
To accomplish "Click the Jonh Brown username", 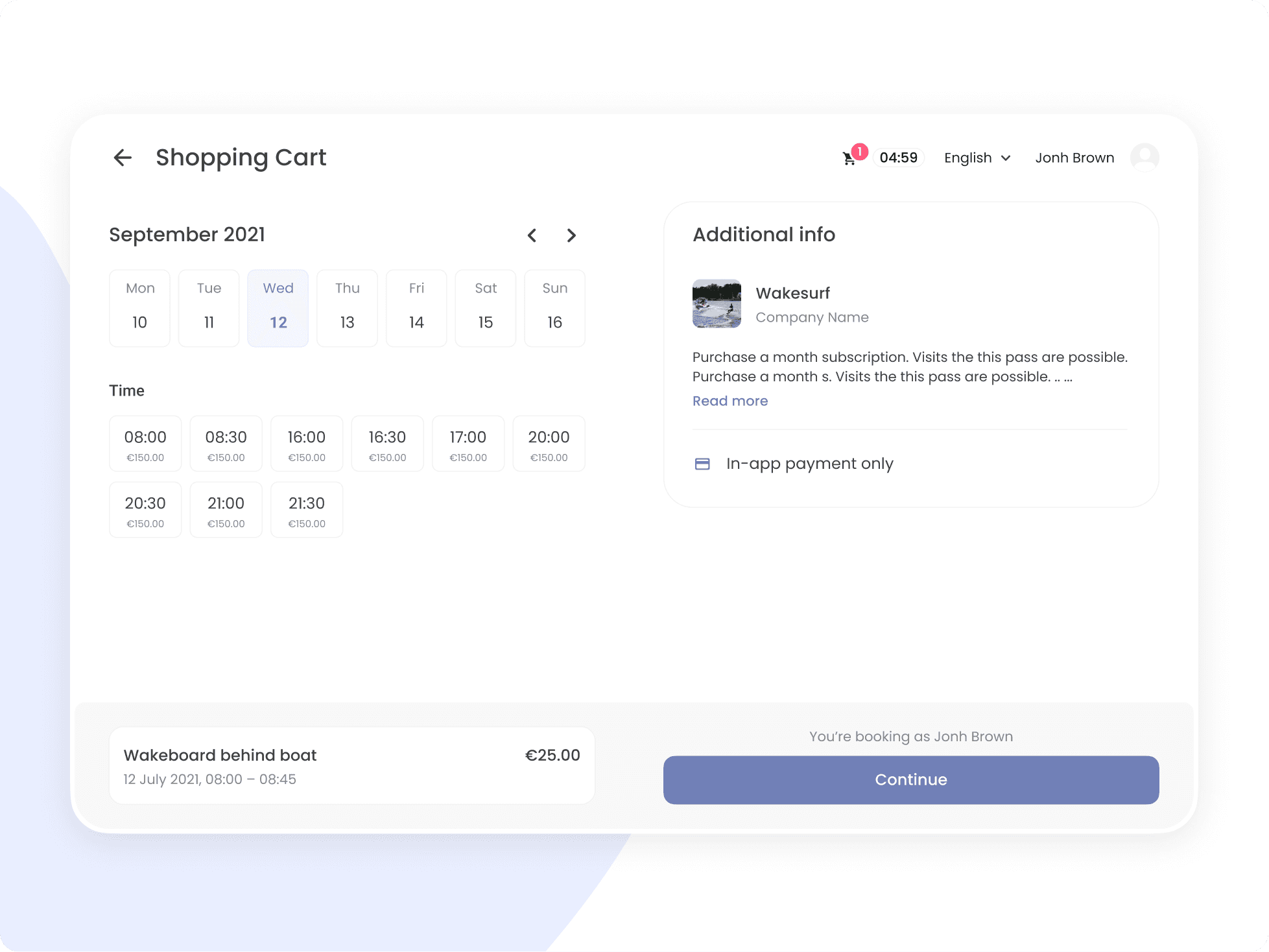I will 1074,158.
